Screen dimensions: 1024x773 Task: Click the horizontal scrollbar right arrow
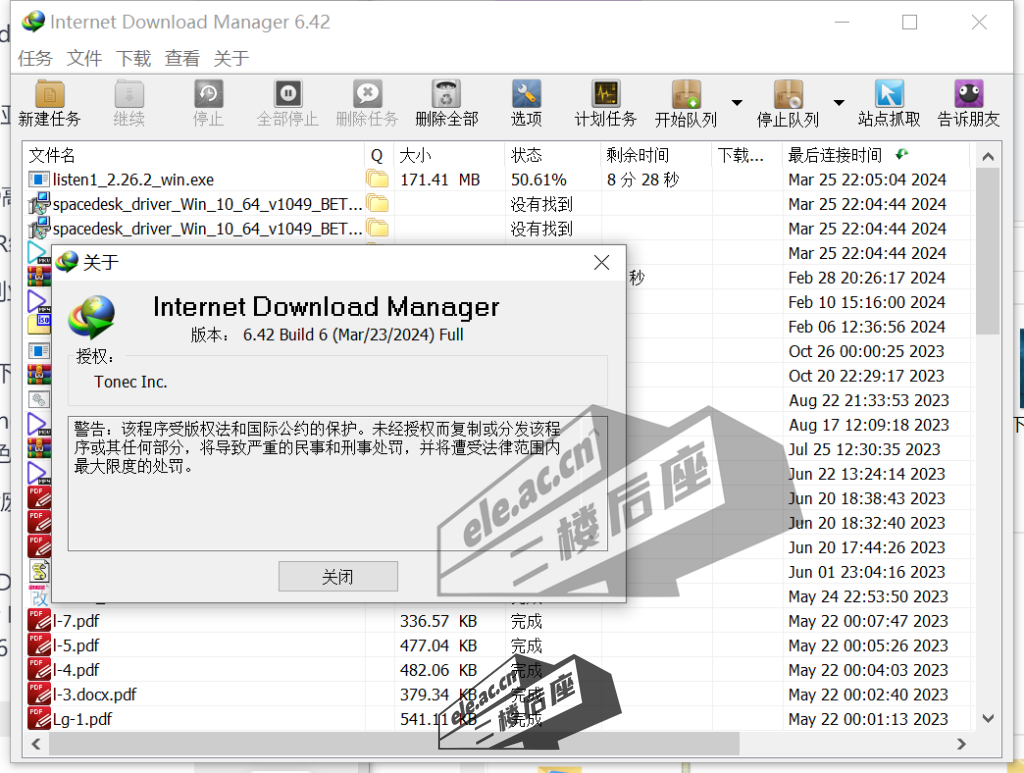(962, 744)
